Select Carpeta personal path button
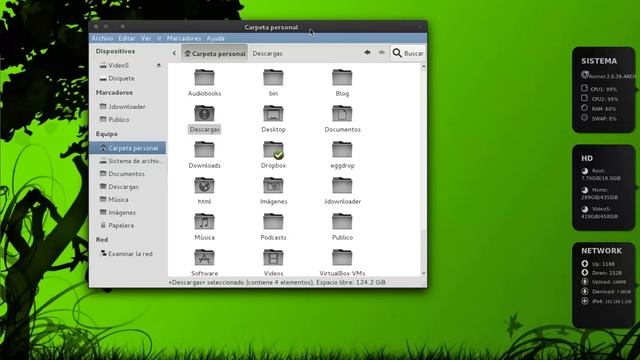The height and width of the screenshot is (360, 640). click(x=214, y=53)
